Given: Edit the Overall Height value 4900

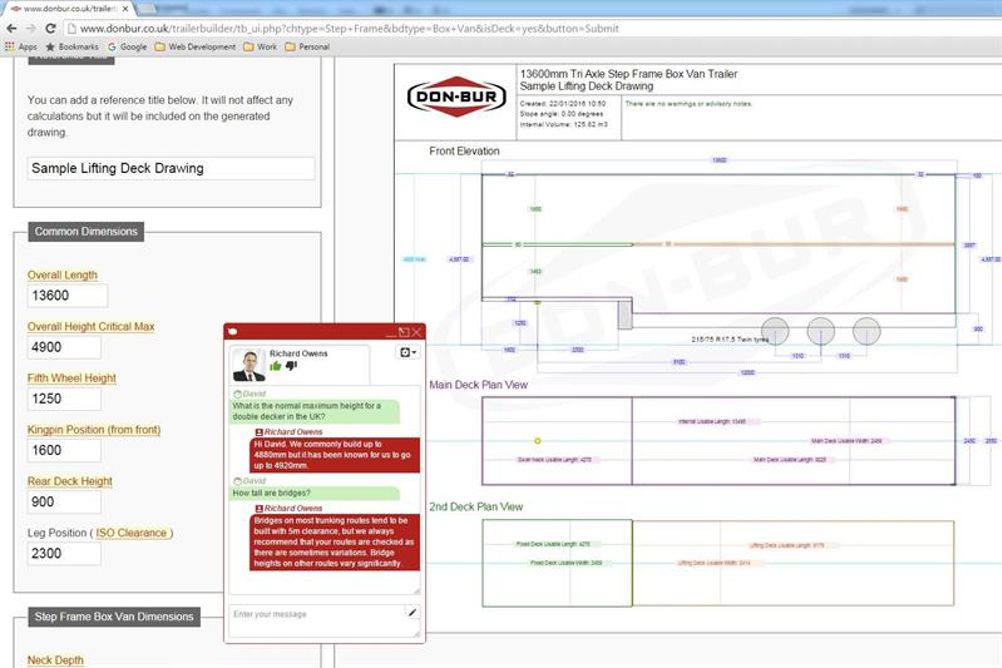Looking at the screenshot, I should [64, 347].
